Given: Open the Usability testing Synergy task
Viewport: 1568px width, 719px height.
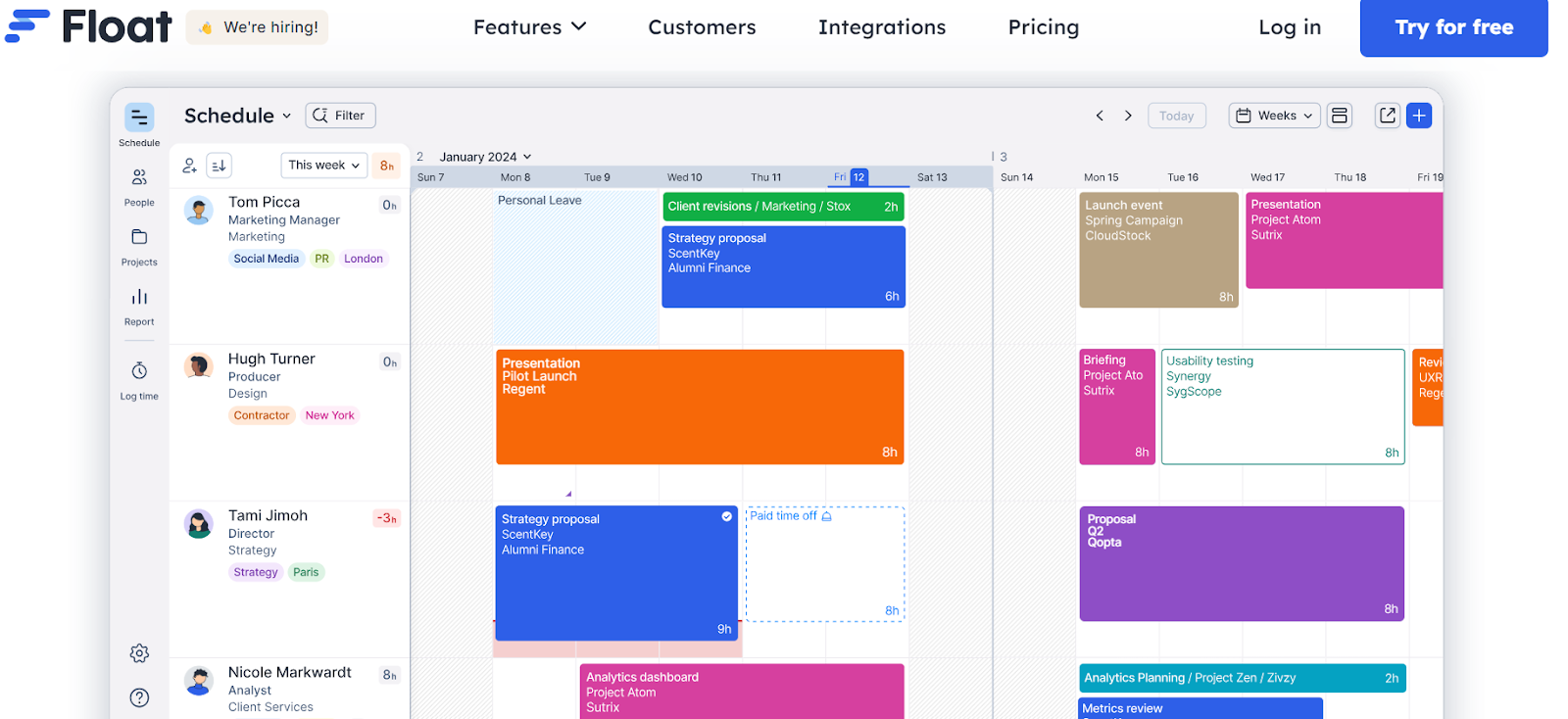Looking at the screenshot, I should tap(1283, 407).
